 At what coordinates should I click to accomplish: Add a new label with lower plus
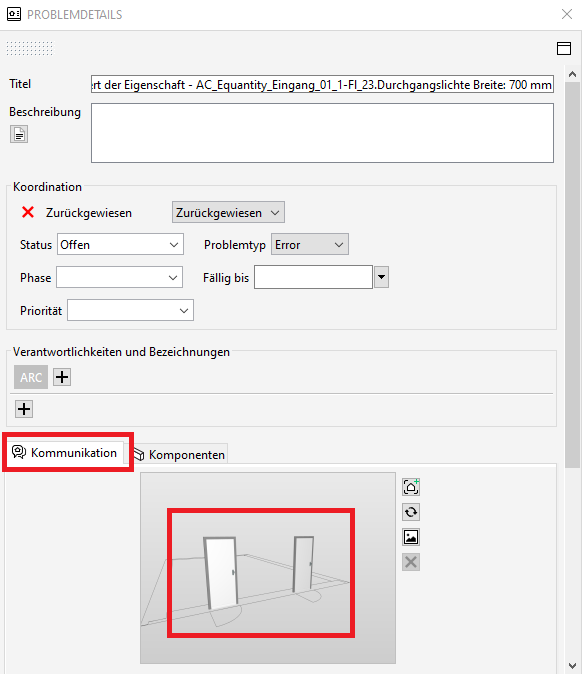tap(24, 409)
